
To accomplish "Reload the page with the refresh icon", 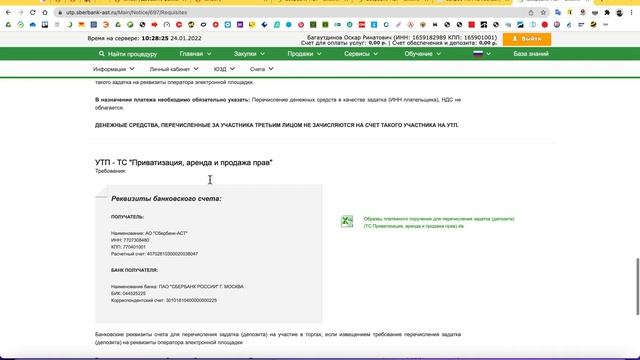I will (33, 13).
